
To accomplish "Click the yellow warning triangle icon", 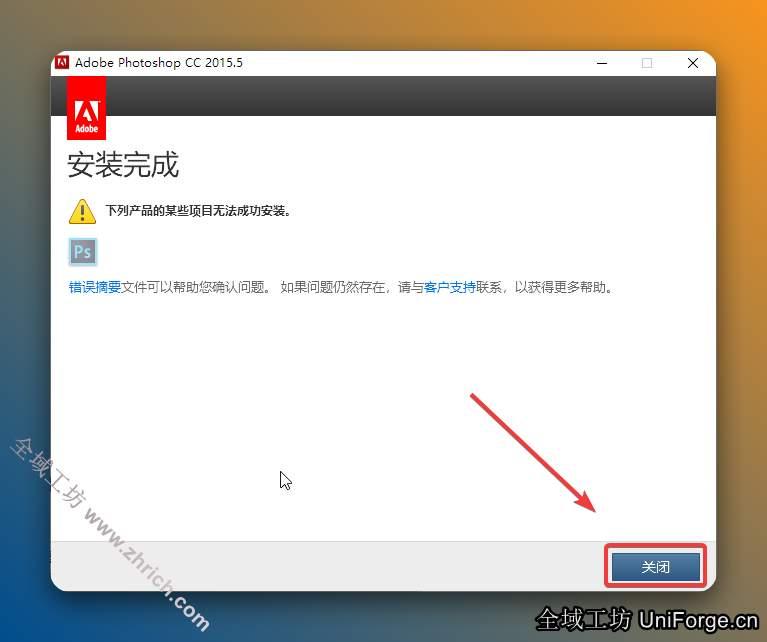I will [x=82, y=211].
